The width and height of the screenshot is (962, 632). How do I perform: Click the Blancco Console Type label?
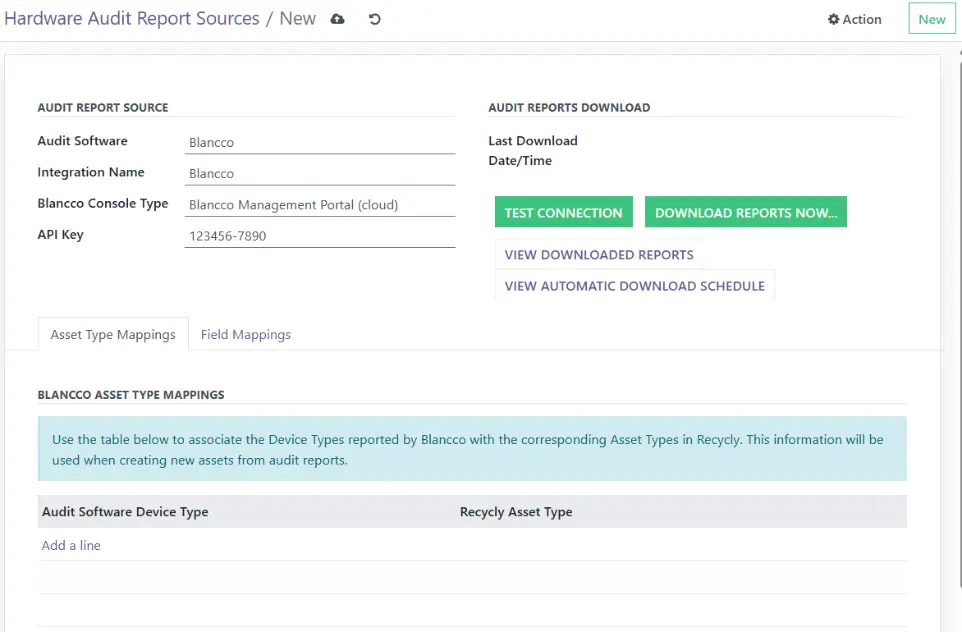pyautogui.click(x=102, y=204)
